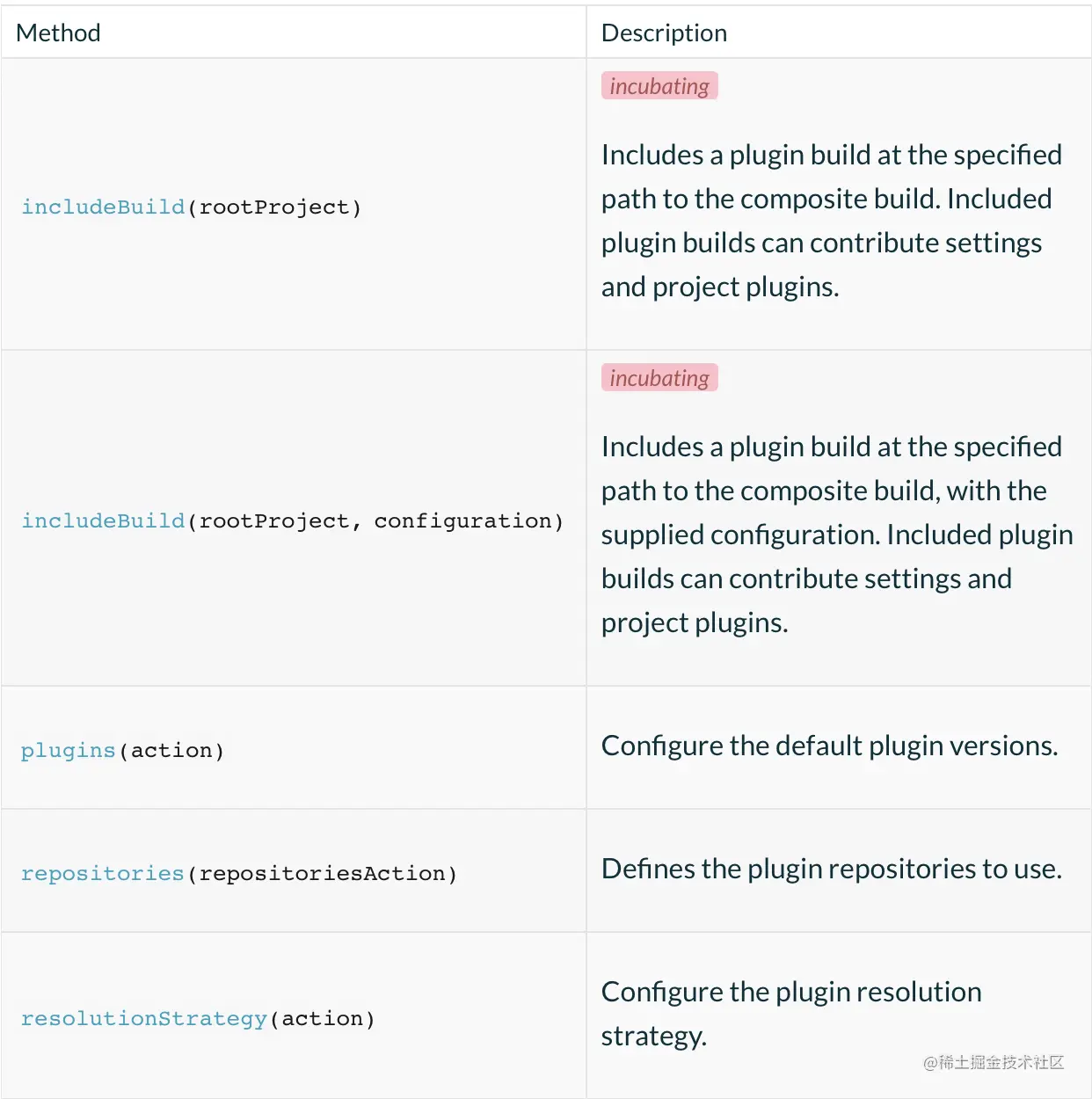Click the (repositoriesAction) parameter text
The height and width of the screenshot is (1099, 1092).
click(322, 873)
